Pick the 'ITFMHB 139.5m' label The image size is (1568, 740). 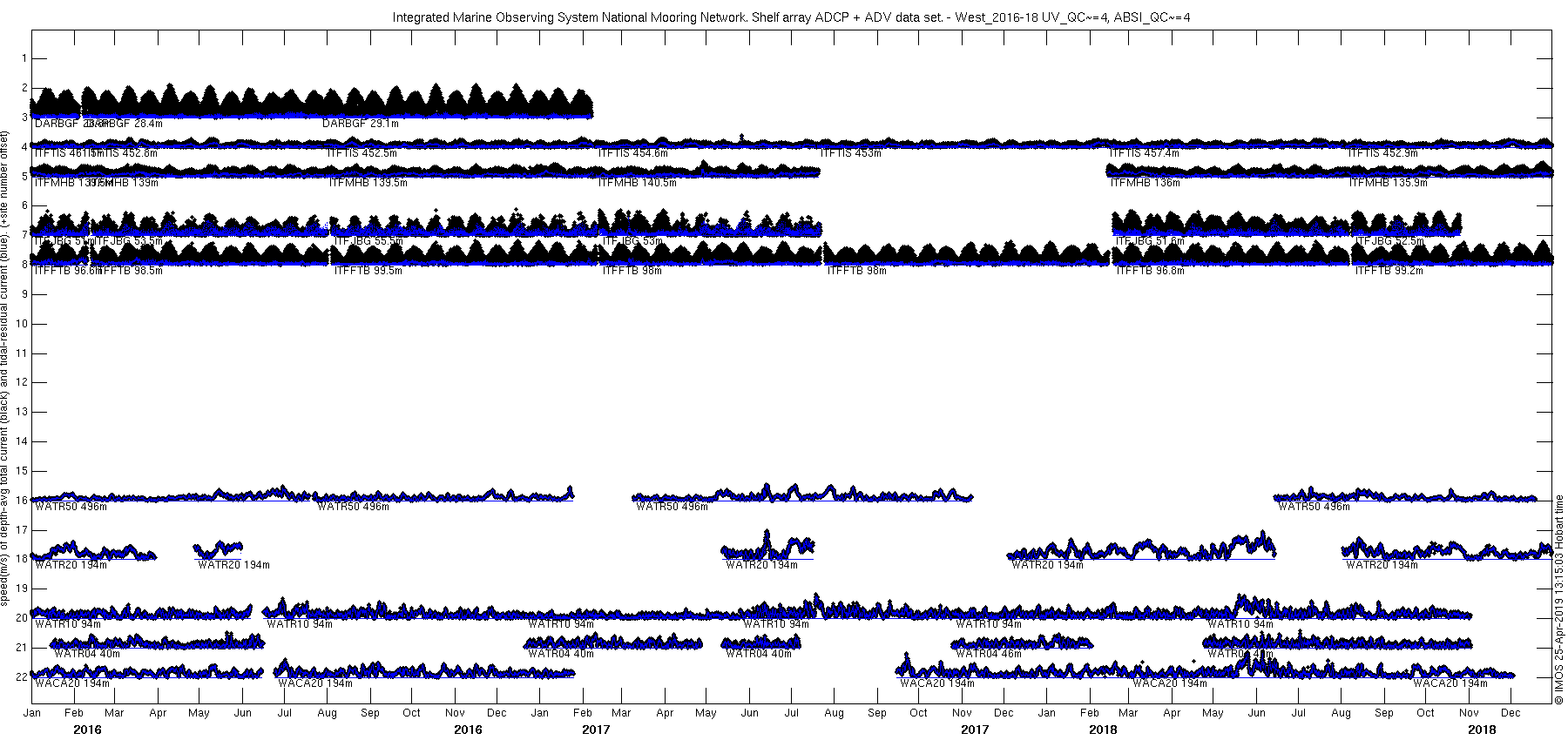(x=368, y=183)
